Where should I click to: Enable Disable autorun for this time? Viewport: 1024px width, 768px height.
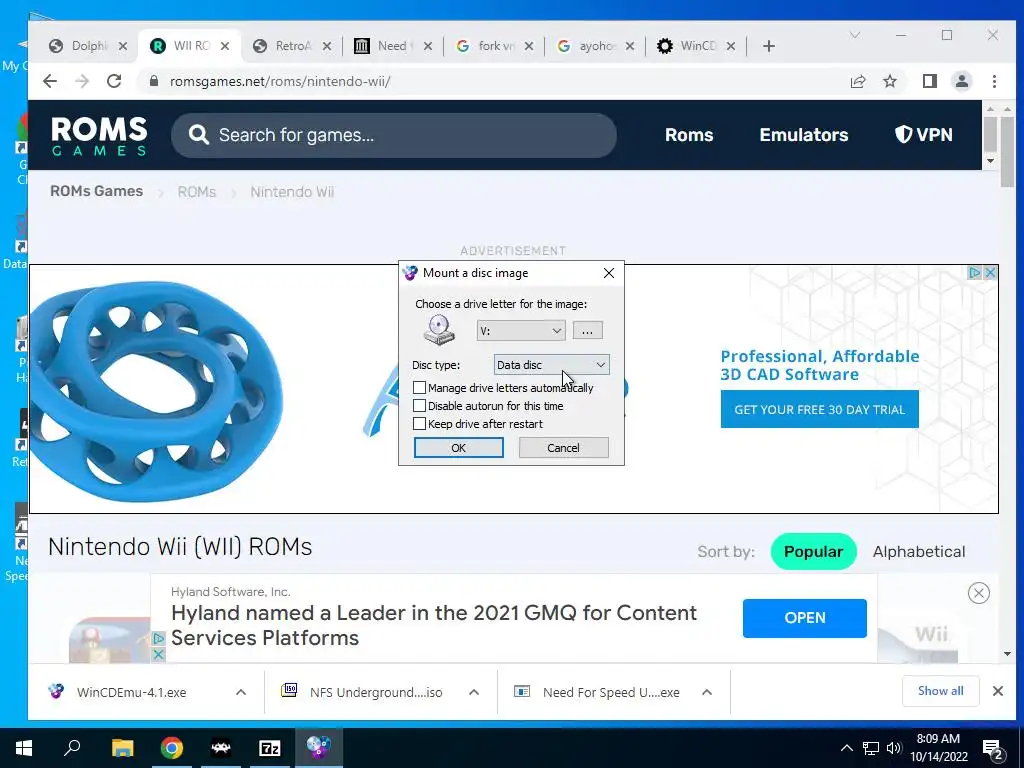(x=419, y=406)
